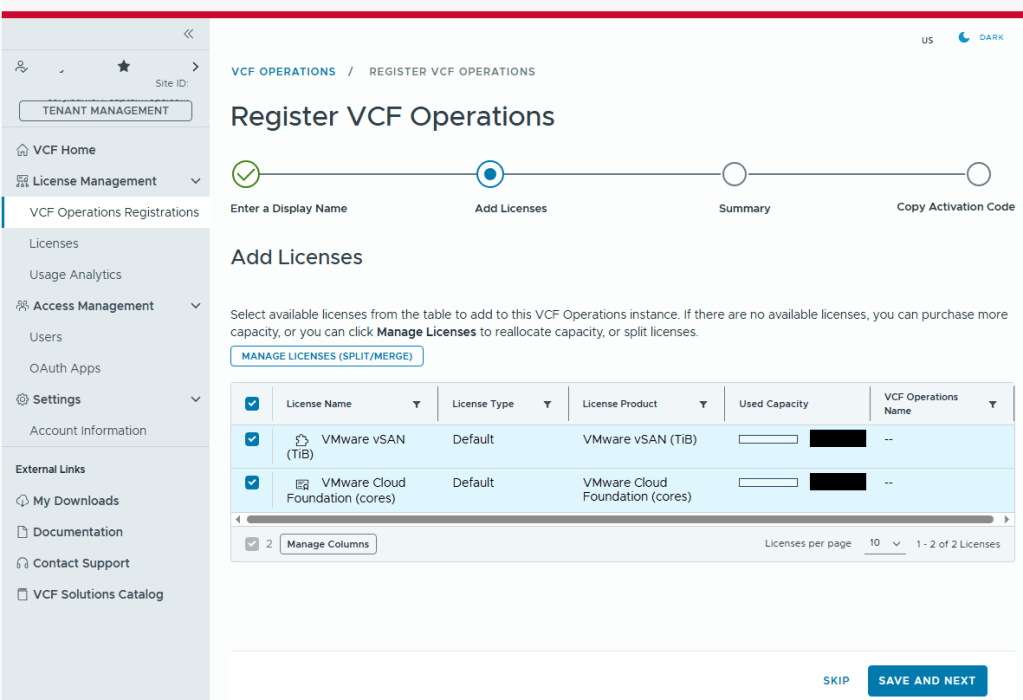
Task: Collapse the License Management section
Action: (x=196, y=181)
